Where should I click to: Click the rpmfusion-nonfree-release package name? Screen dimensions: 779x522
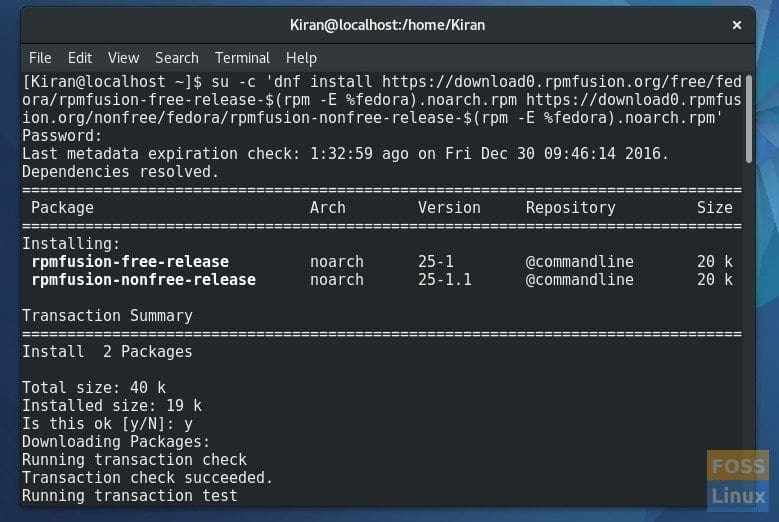pyautogui.click(x=144, y=280)
